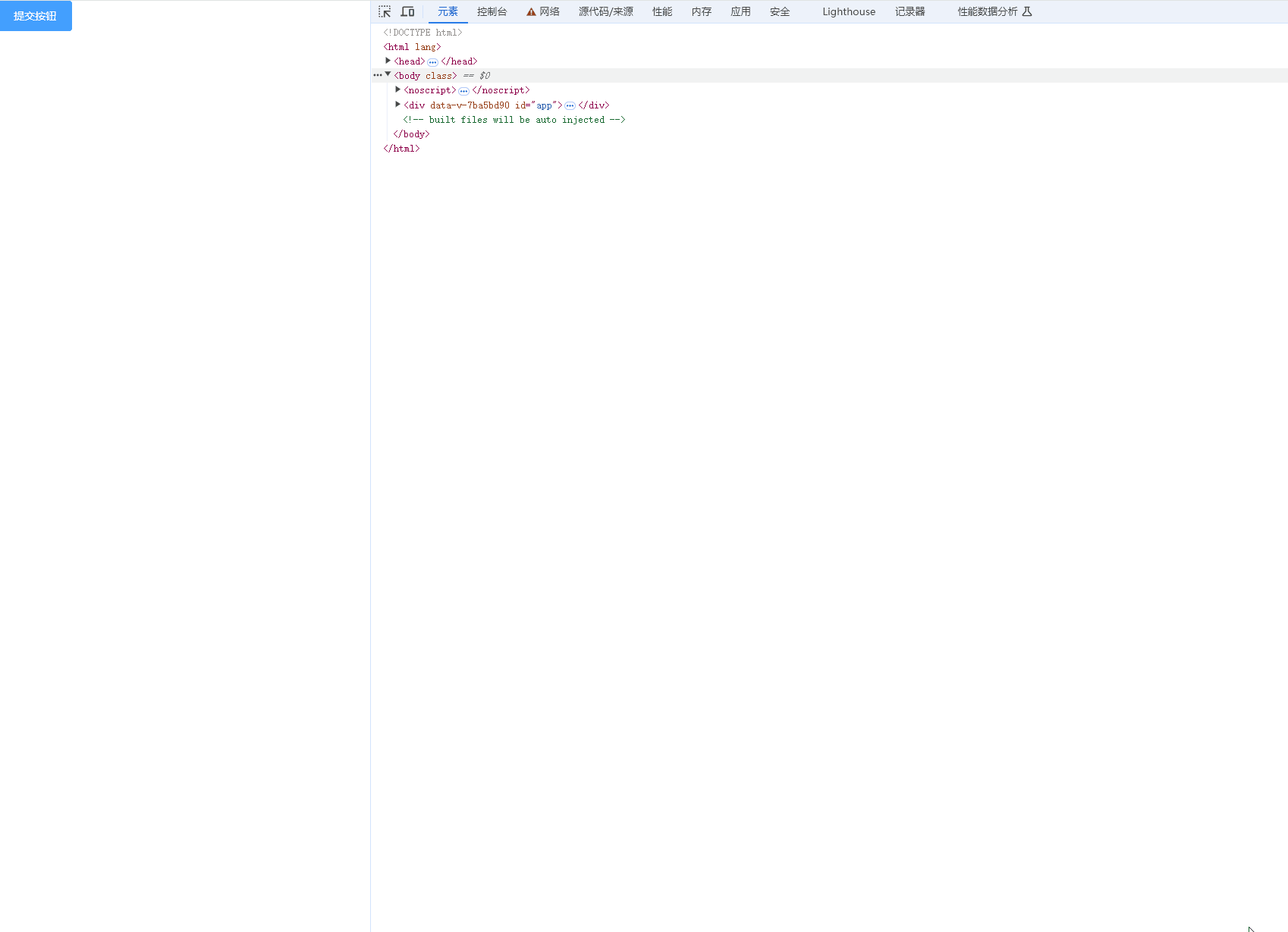Open the 应用 tab
This screenshot has height=932, width=1288.
(x=740, y=11)
